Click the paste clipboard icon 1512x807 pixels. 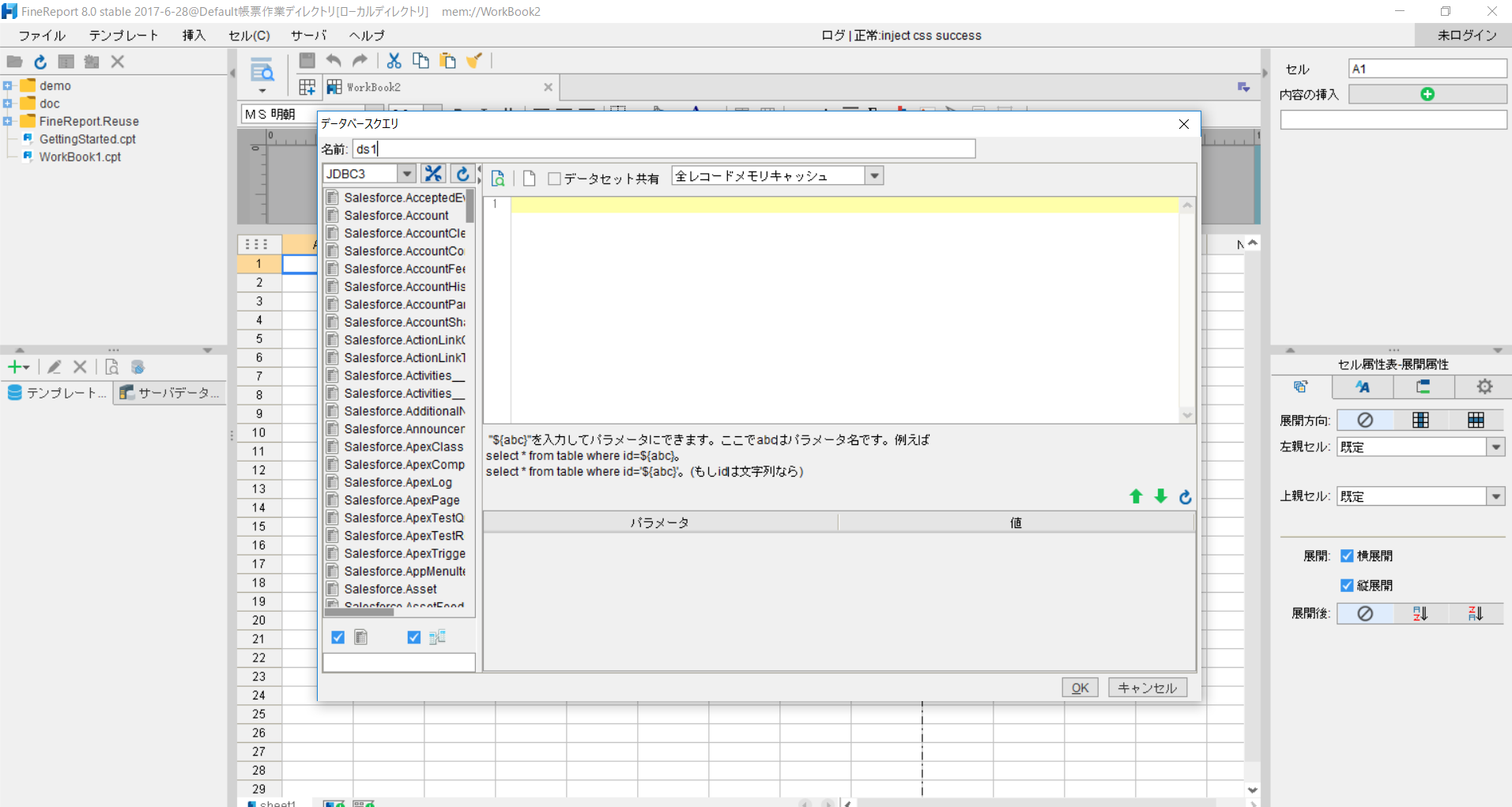click(x=447, y=61)
